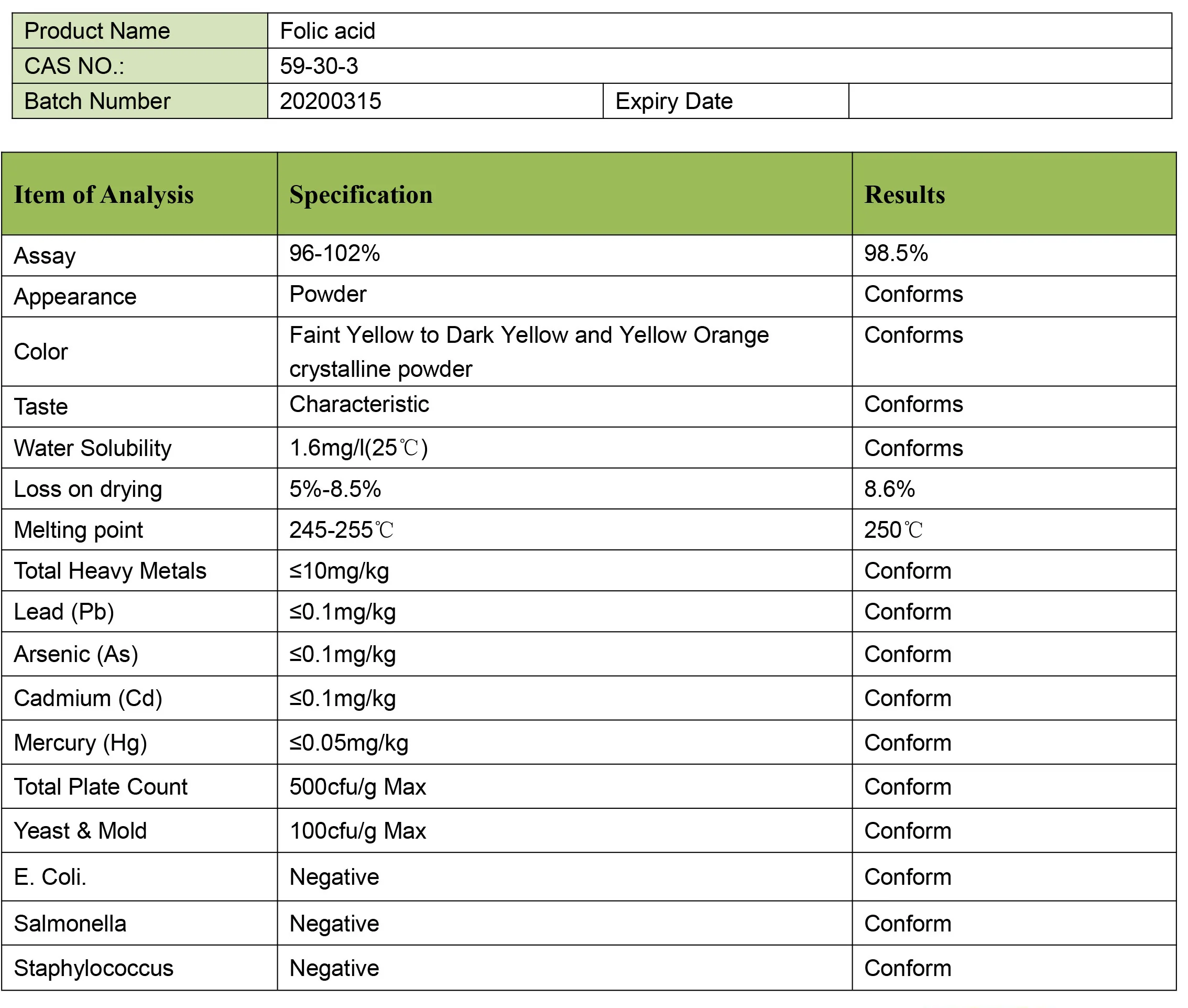The width and height of the screenshot is (1188, 1008).
Task: Select the Total Heavy Metals row label
Action: coord(110,571)
